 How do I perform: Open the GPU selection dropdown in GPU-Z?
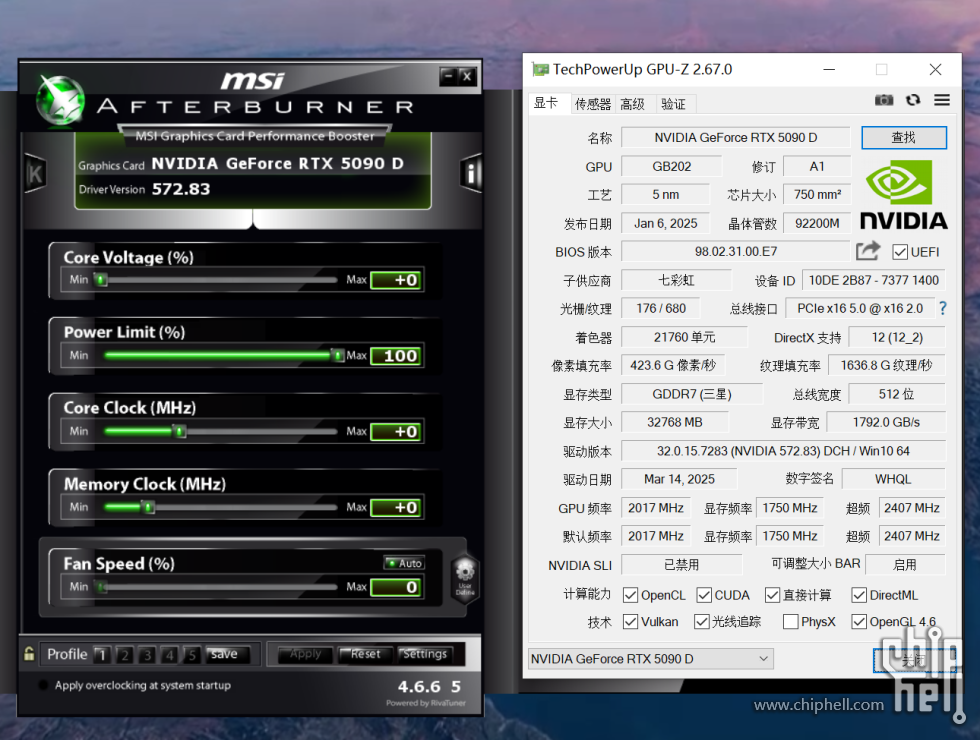click(x=650, y=659)
